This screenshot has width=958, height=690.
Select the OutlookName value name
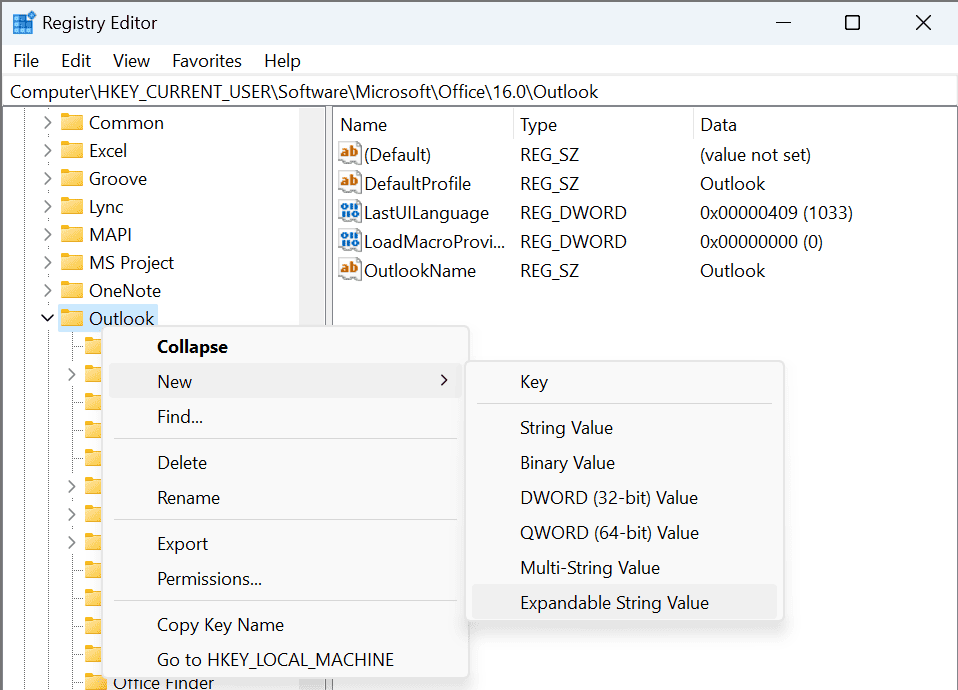tap(420, 271)
